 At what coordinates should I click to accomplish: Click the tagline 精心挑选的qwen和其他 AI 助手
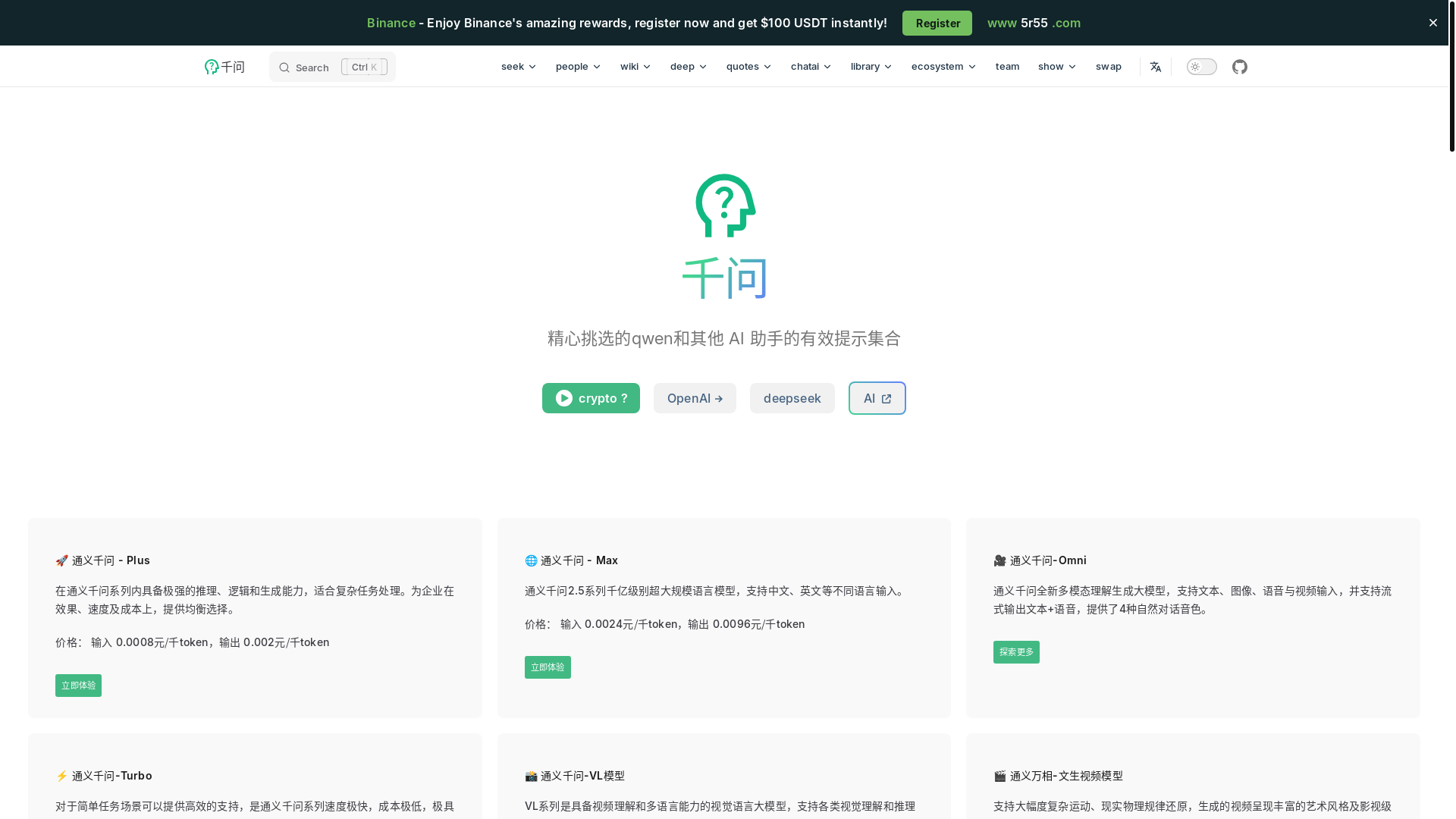(x=724, y=338)
